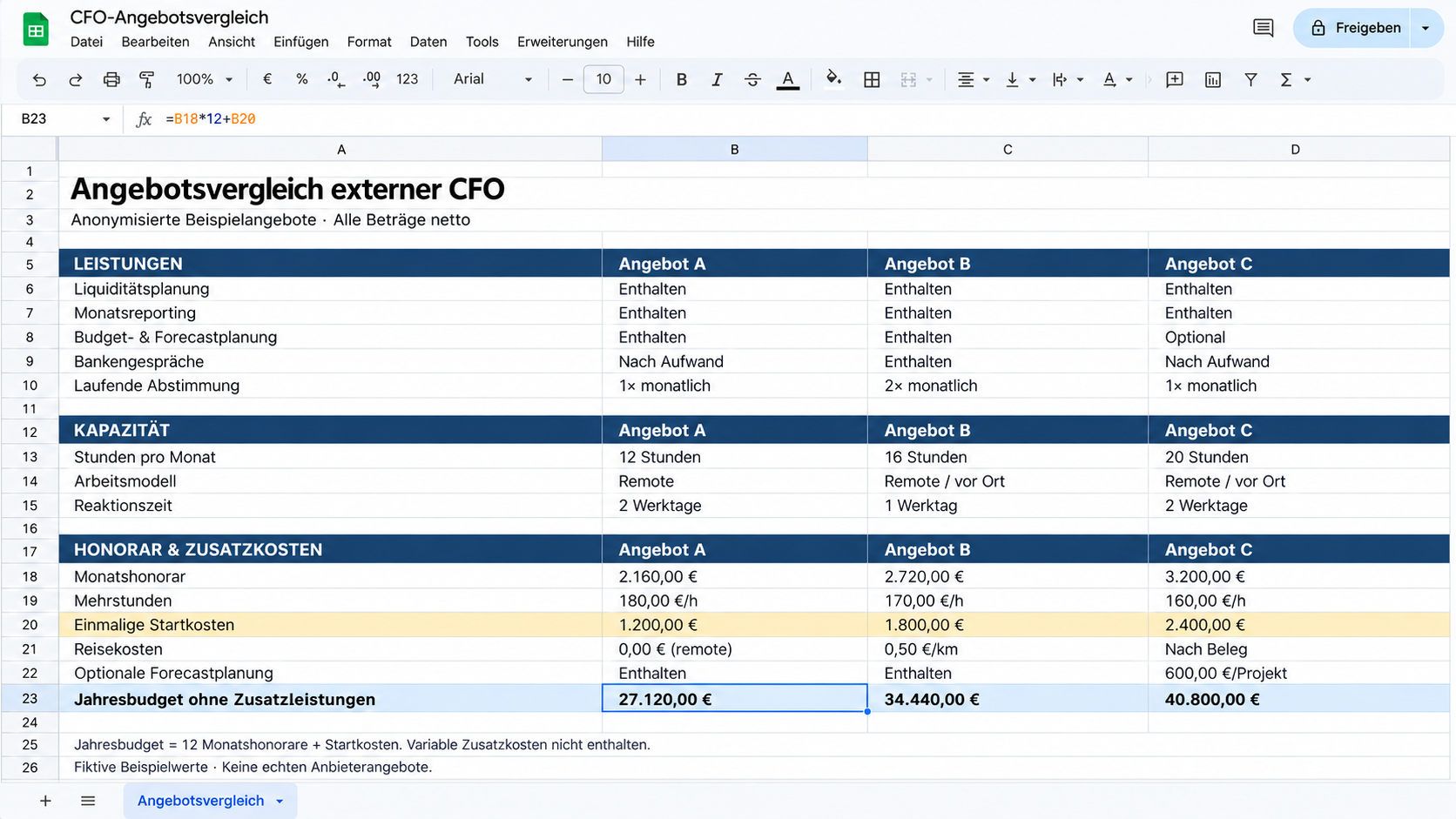Decrease font size with minus button
The image size is (1456, 819).
pos(568,80)
